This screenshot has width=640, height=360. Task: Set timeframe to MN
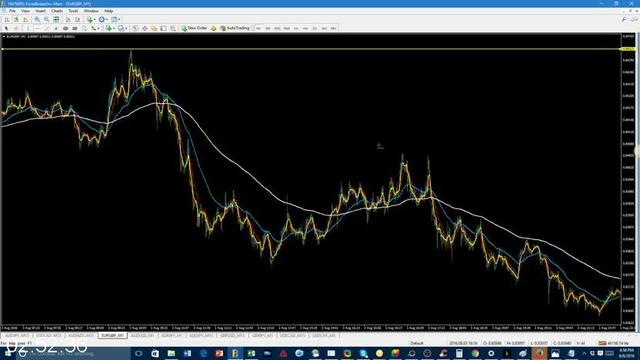(x=333, y=28)
